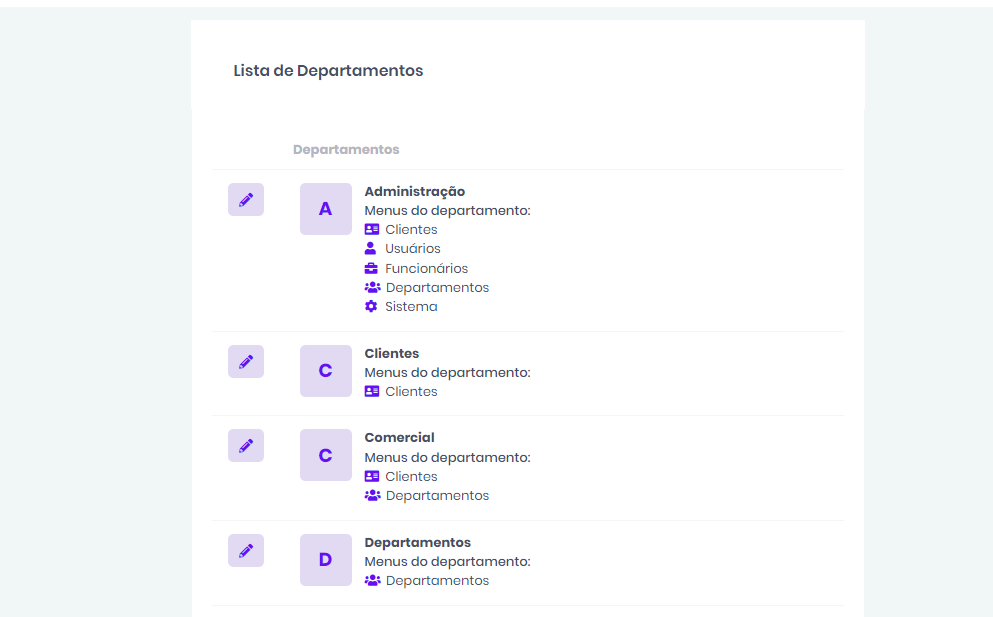This screenshot has width=993, height=617.
Task: Select the 'D' avatar for Departamentos
Action: coord(325,560)
